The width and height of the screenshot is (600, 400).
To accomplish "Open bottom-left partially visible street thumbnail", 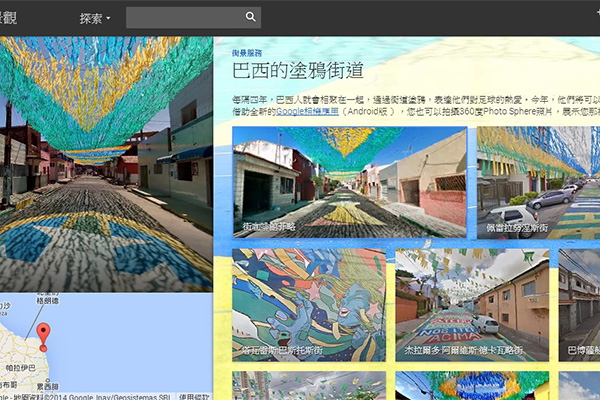I will (308, 386).
